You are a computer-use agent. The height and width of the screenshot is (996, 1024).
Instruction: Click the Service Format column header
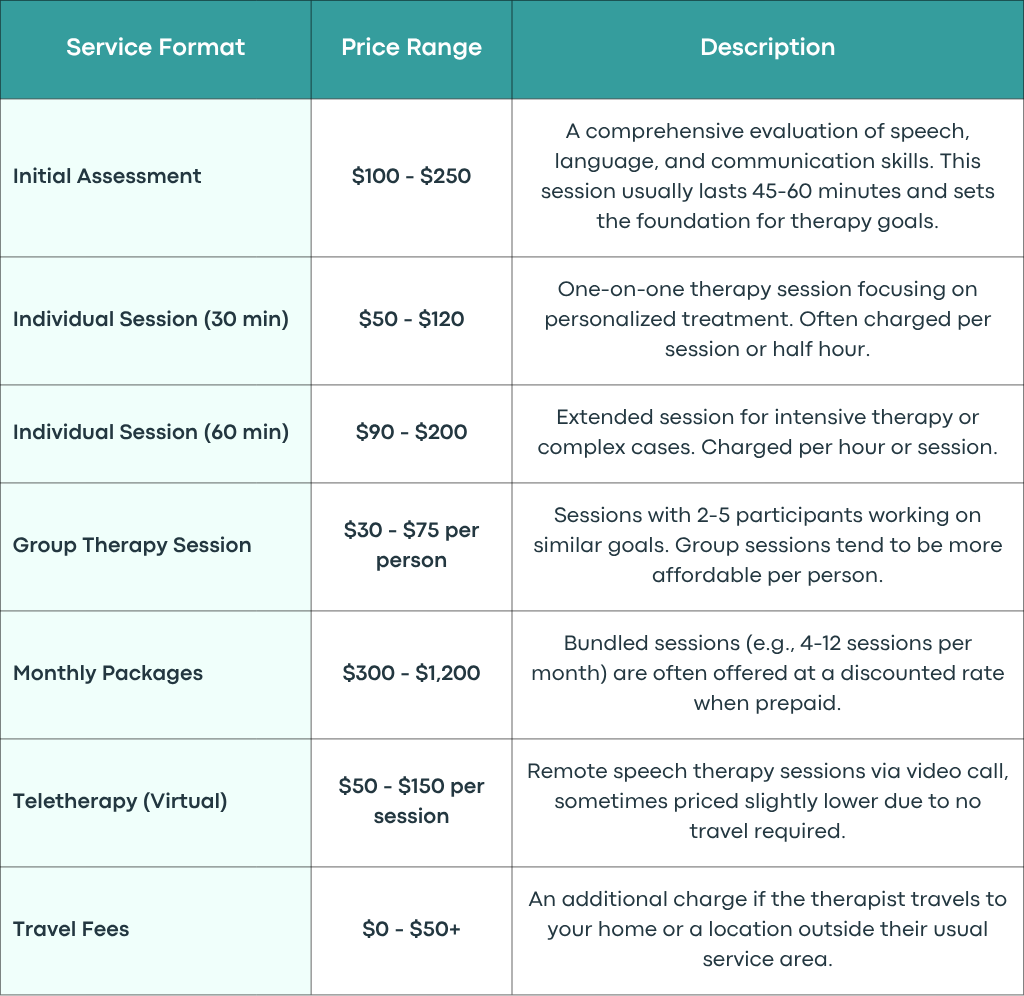tap(155, 47)
